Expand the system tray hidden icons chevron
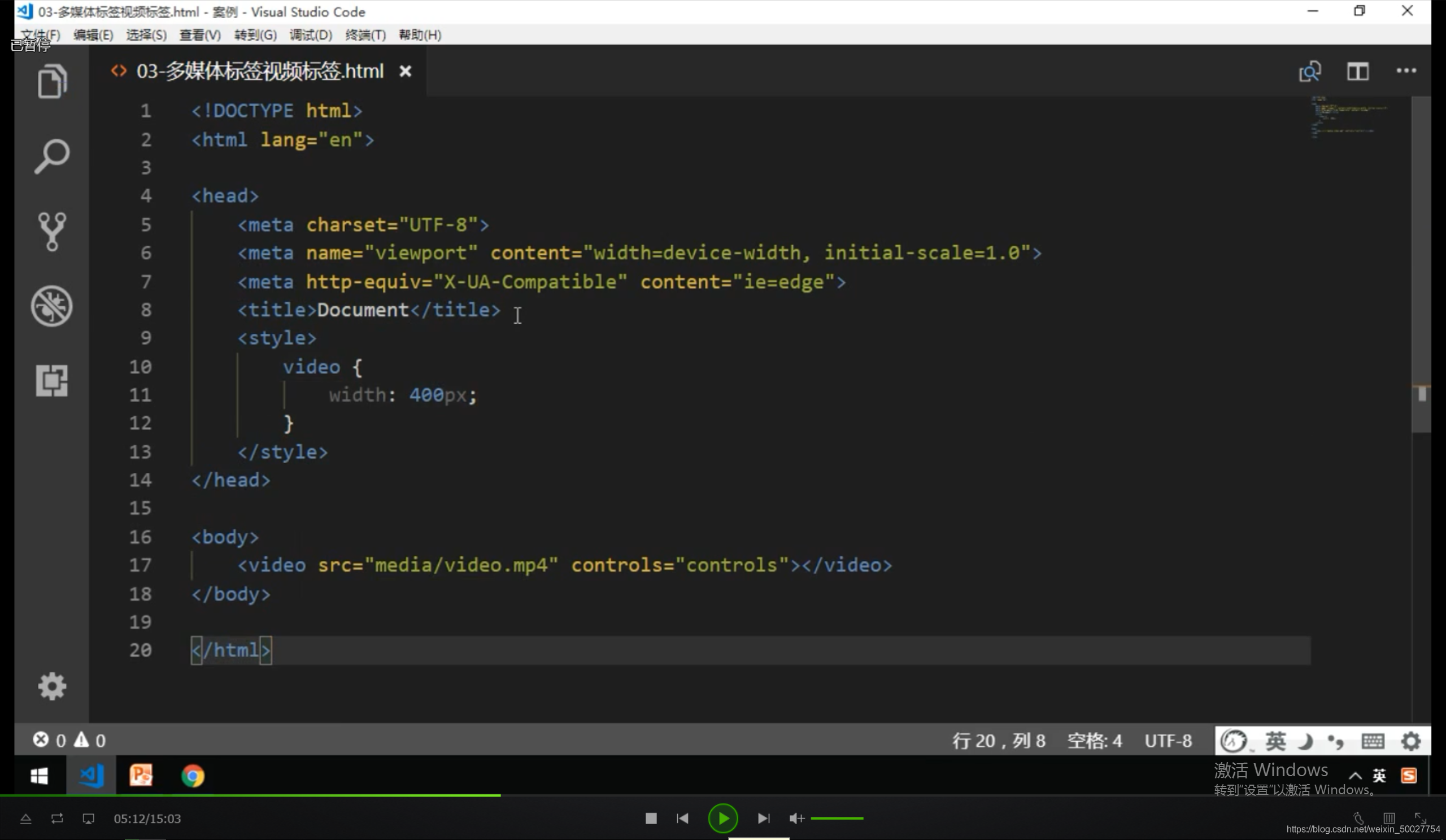 pyautogui.click(x=1354, y=776)
